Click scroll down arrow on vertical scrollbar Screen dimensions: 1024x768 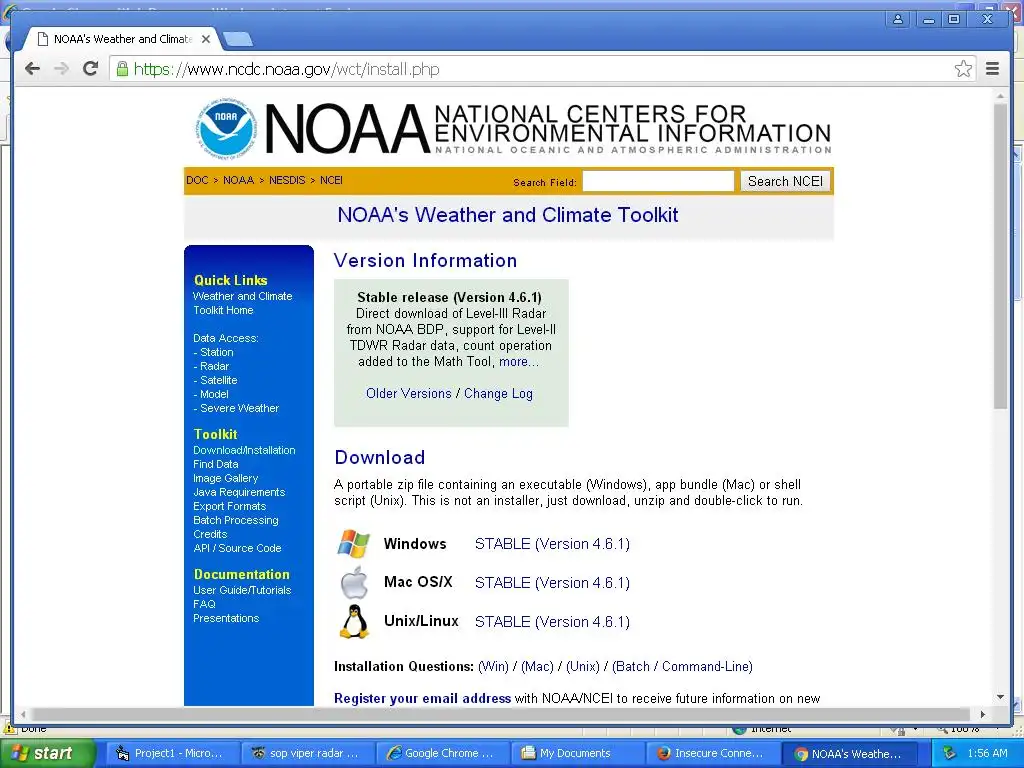pos(1000,697)
